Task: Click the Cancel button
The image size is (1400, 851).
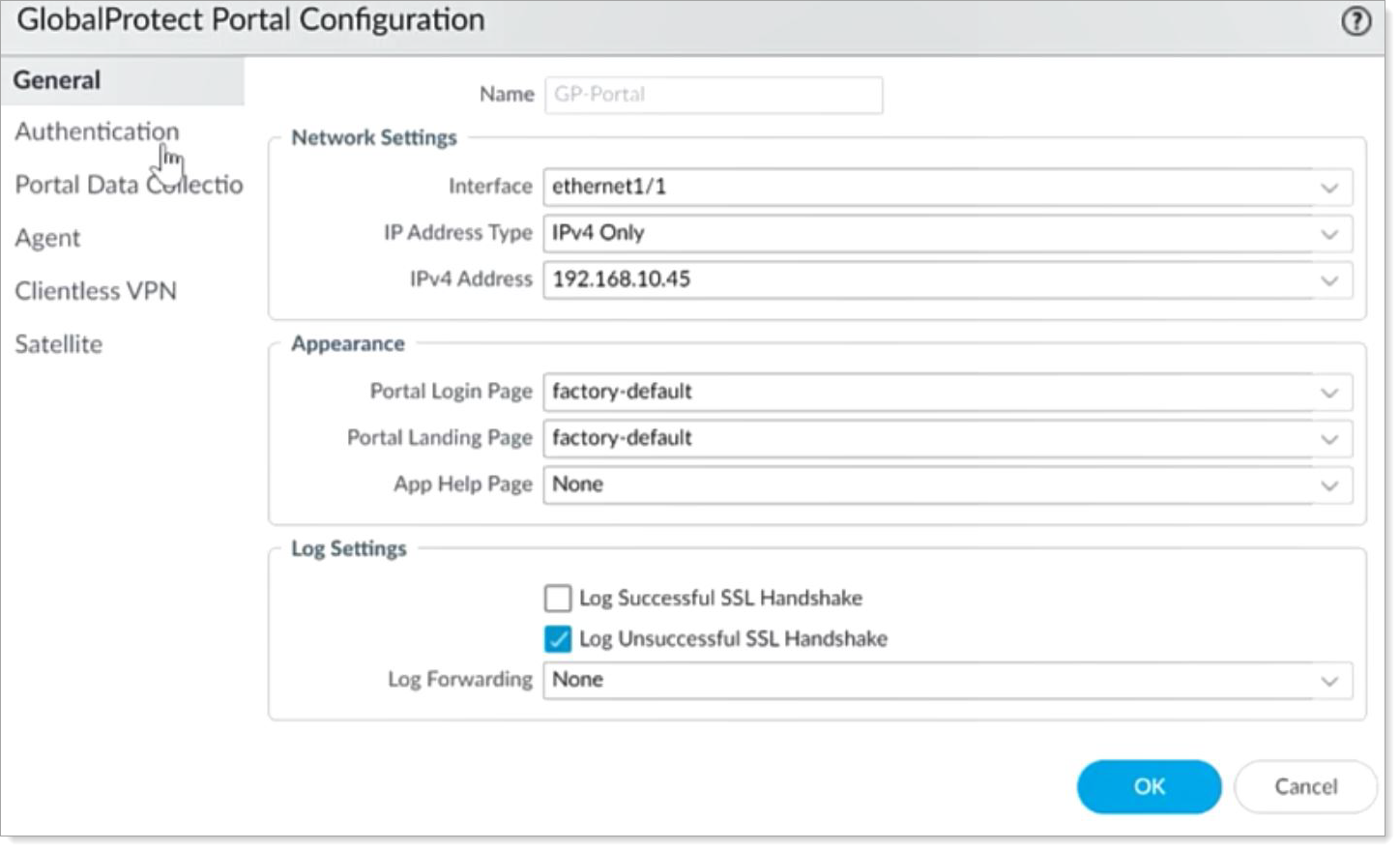Action: (x=1305, y=786)
